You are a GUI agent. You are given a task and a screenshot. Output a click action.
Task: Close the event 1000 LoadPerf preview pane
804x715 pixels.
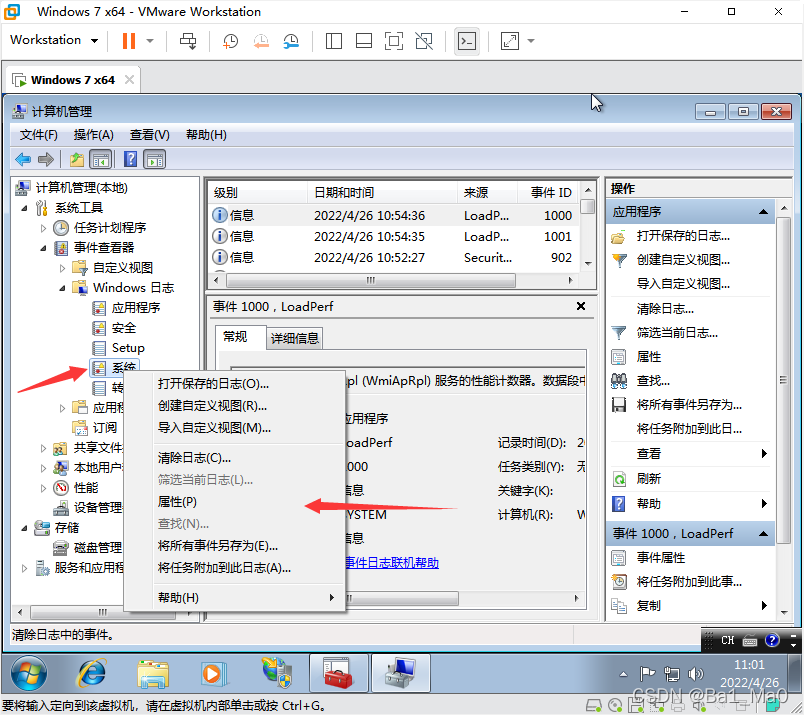click(x=580, y=306)
